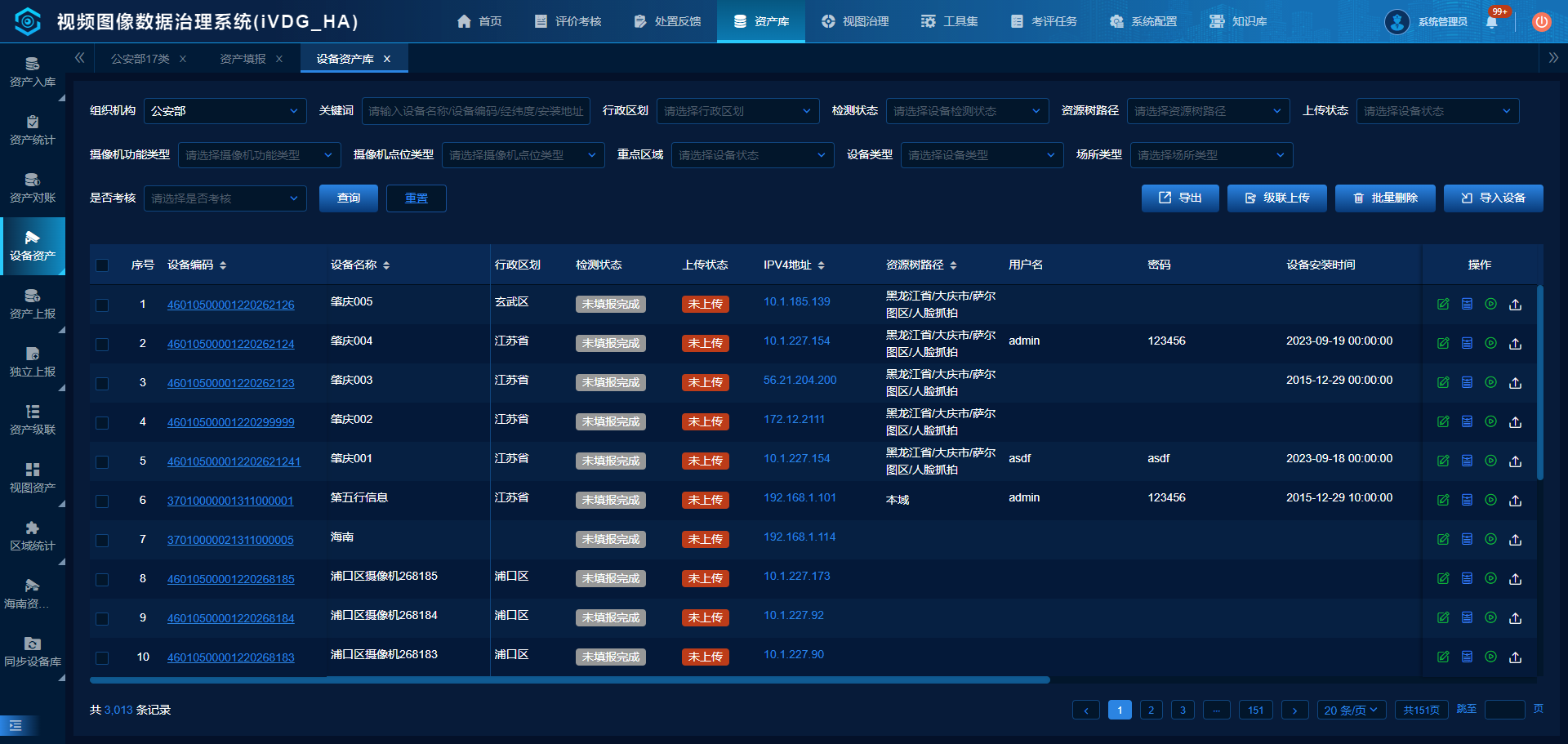
Task: Open the 行政区划 dropdown
Action: pos(738,111)
